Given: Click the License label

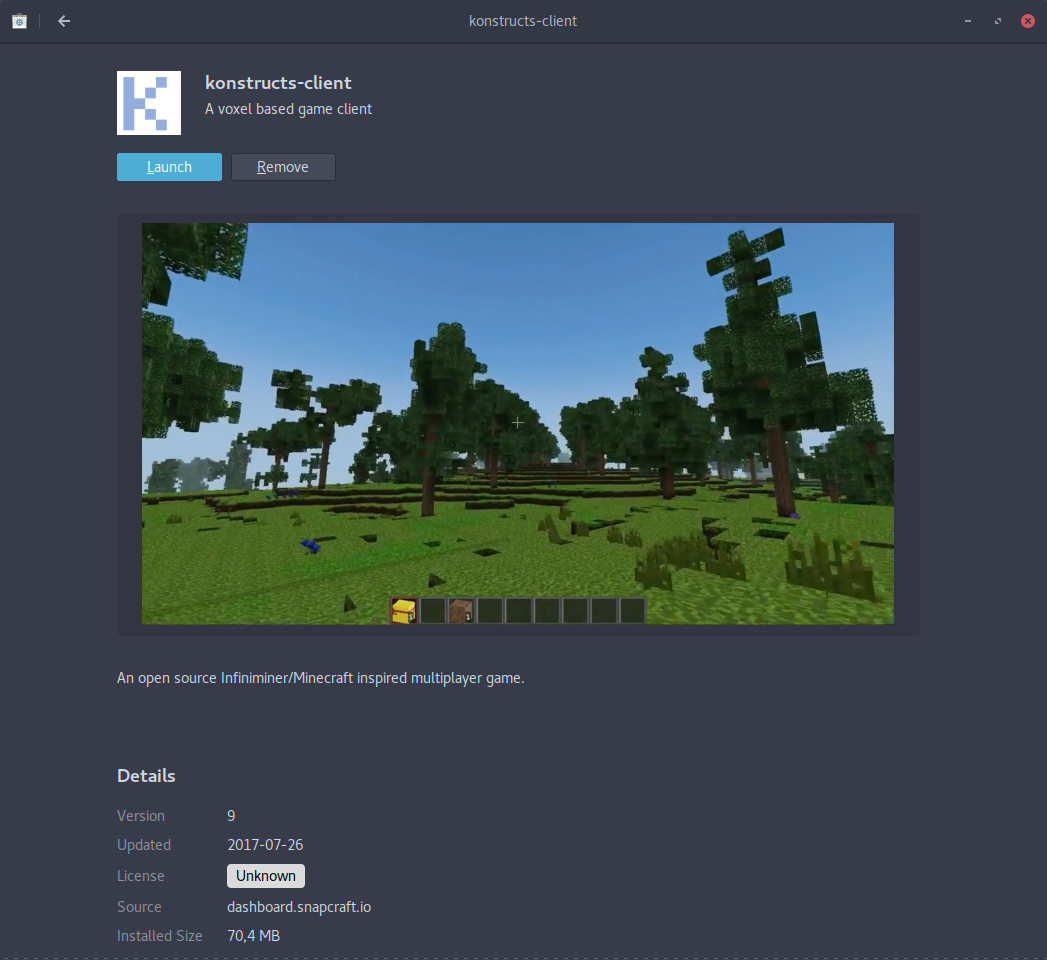Looking at the screenshot, I should (x=141, y=876).
